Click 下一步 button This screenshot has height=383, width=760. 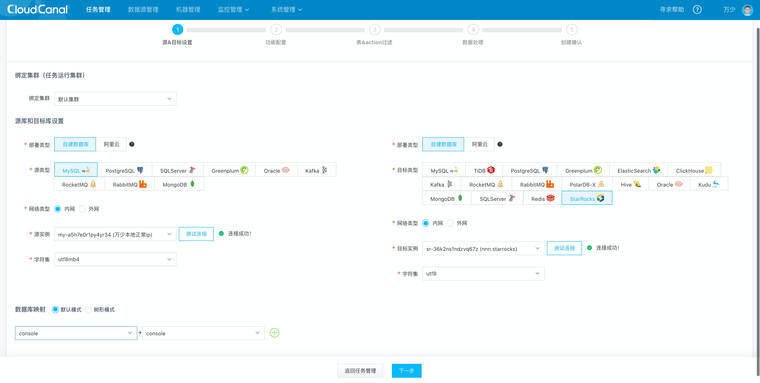click(407, 370)
